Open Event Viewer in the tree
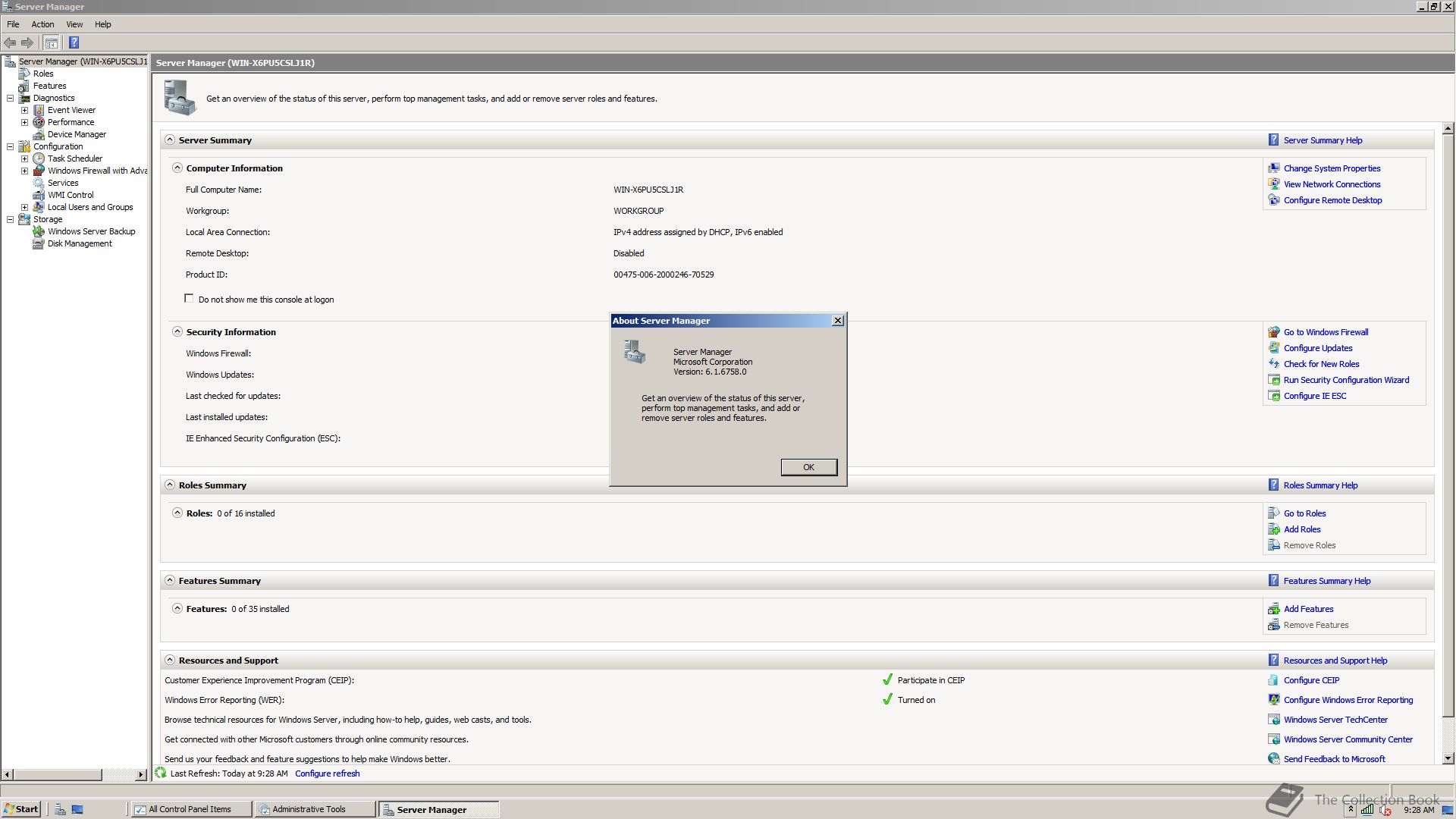This screenshot has height=819, width=1456. click(71, 110)
